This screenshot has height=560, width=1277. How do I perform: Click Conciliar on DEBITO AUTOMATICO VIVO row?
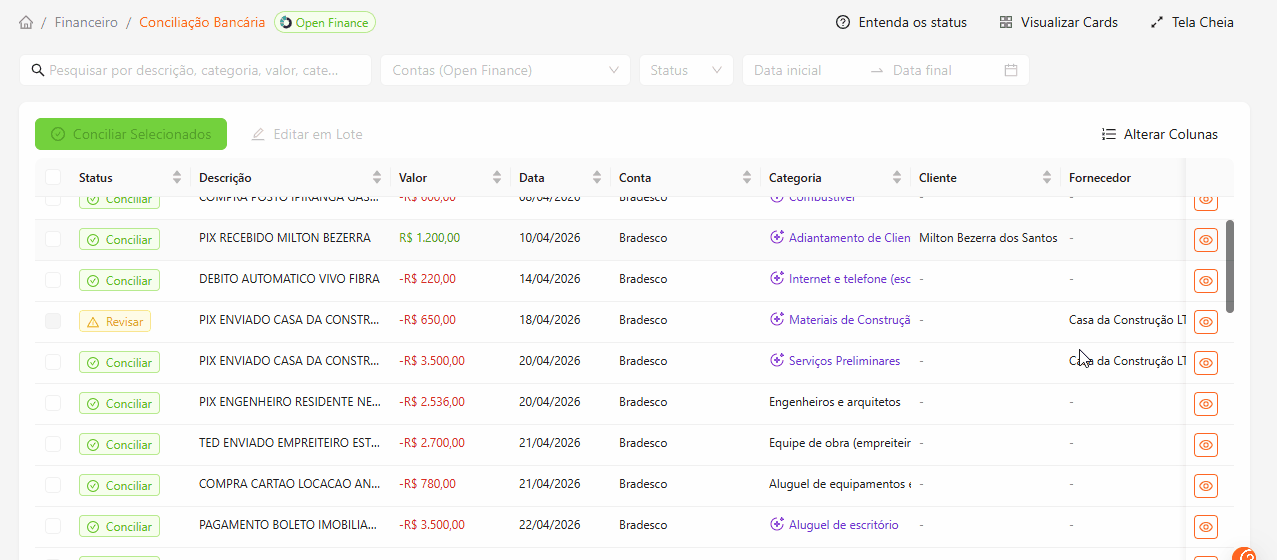(120, 281)
